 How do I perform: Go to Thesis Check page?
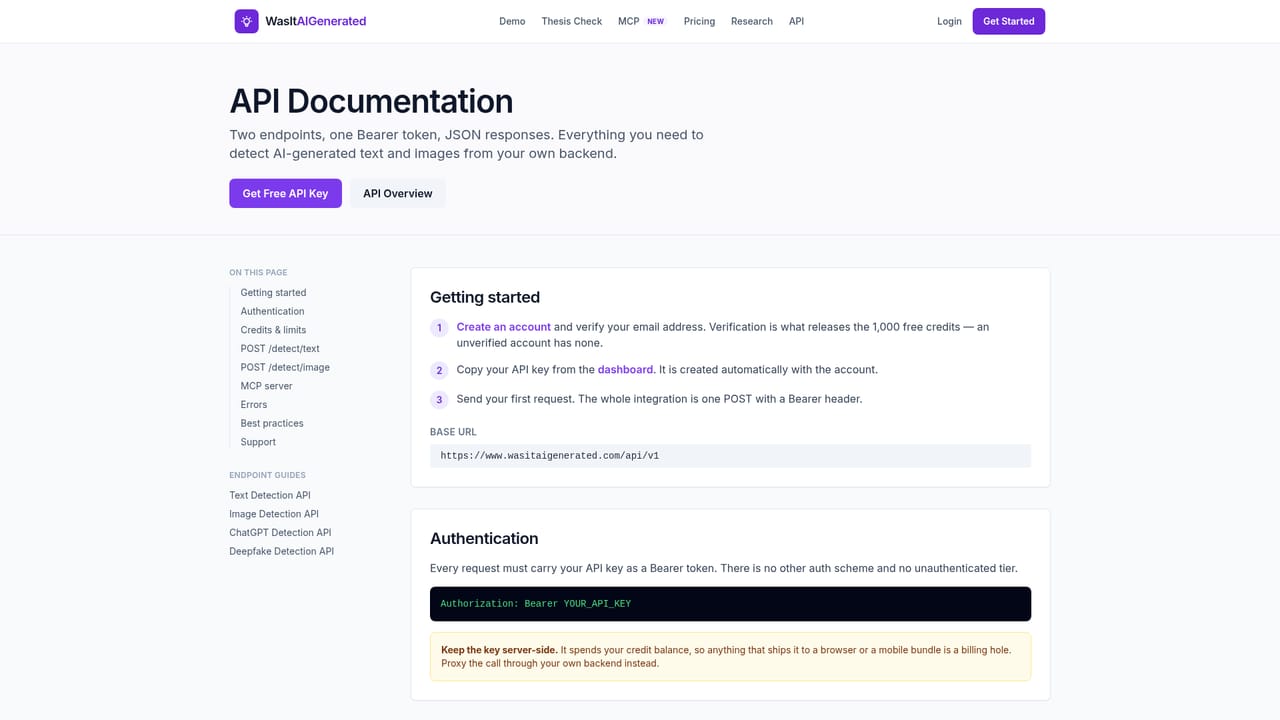tap(572, 21)
